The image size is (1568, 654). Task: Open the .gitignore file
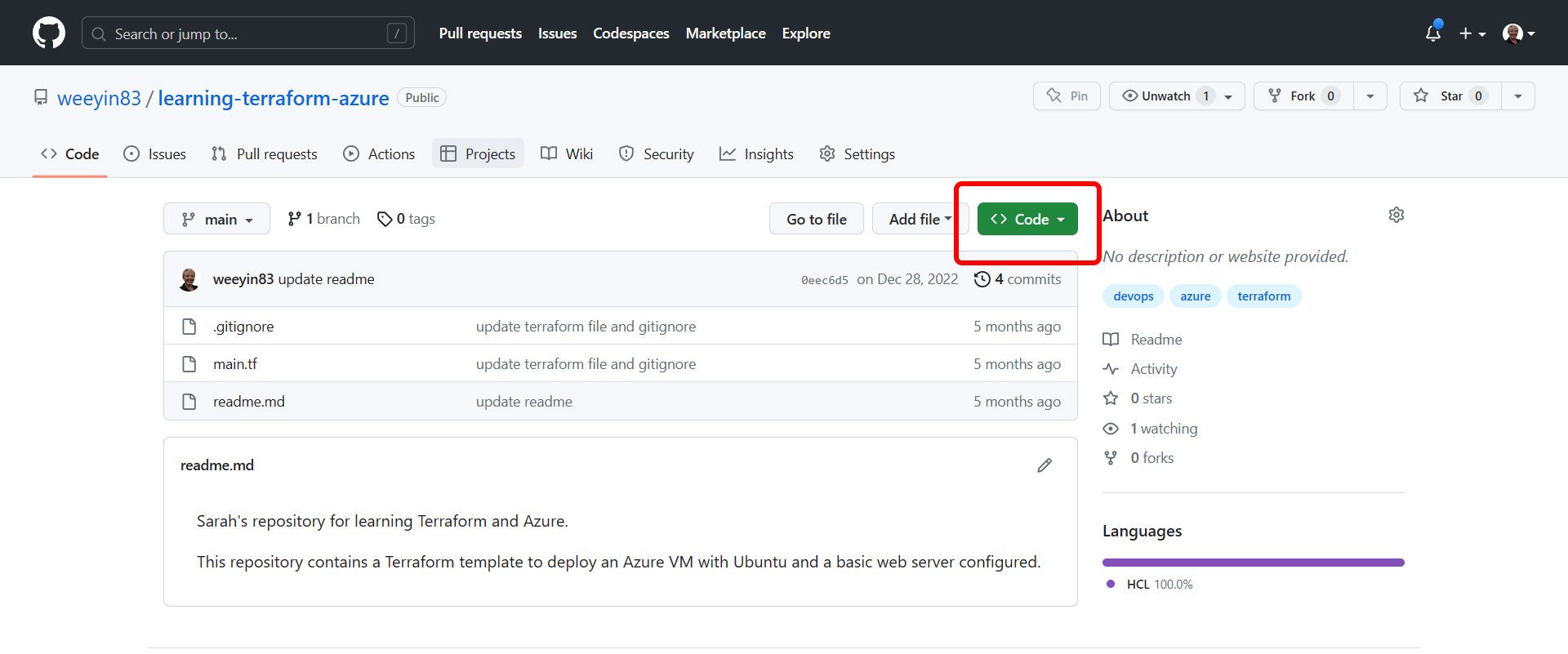tap(243, 327)
